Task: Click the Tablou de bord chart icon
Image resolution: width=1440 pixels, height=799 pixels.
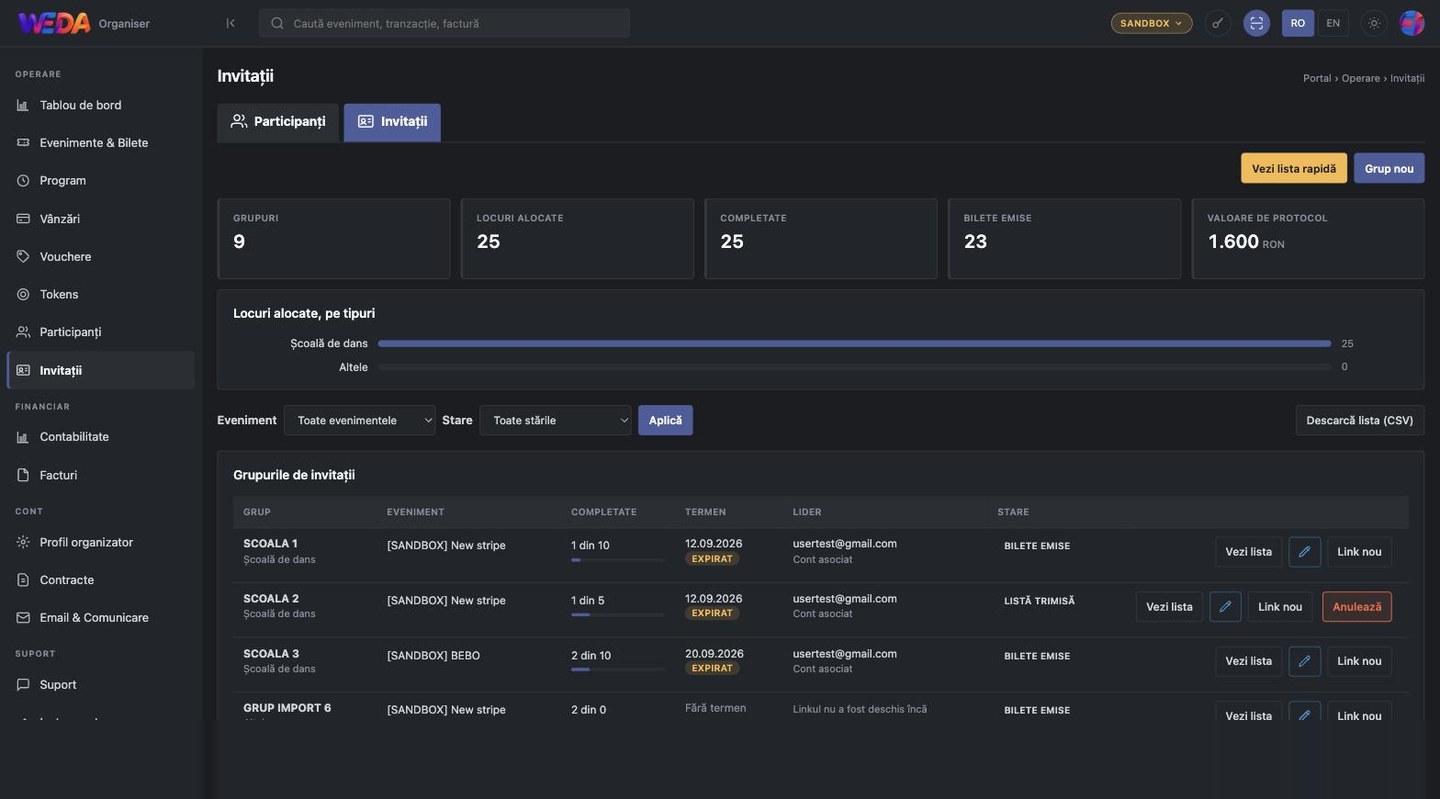Action: pyautogui.click(x=23, y=105)
